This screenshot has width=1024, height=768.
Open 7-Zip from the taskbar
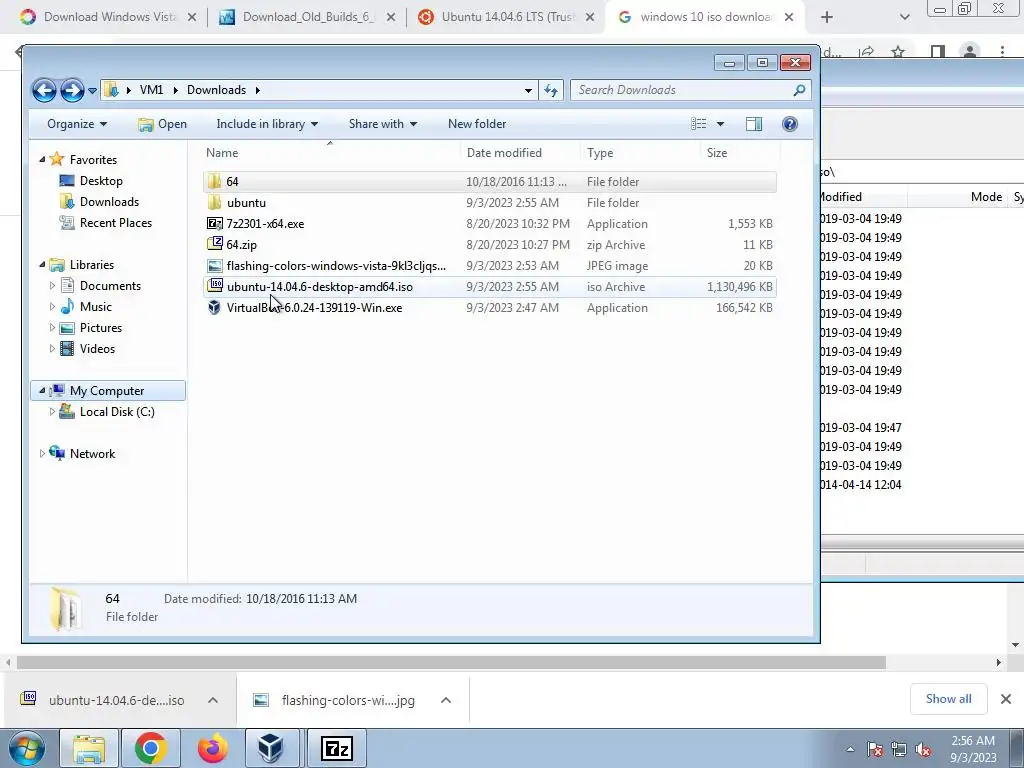[336, 748]
